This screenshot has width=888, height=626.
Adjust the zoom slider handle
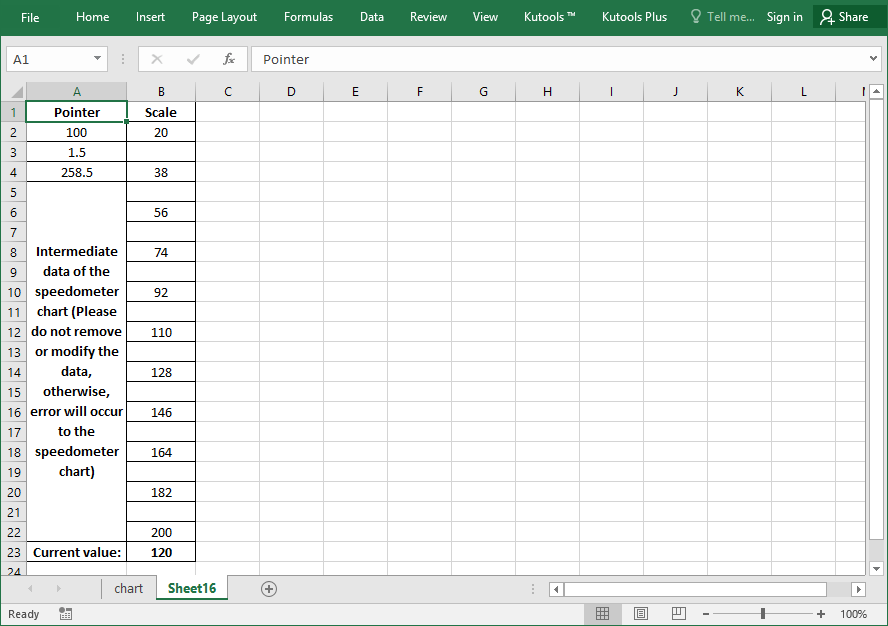point(763,613)
